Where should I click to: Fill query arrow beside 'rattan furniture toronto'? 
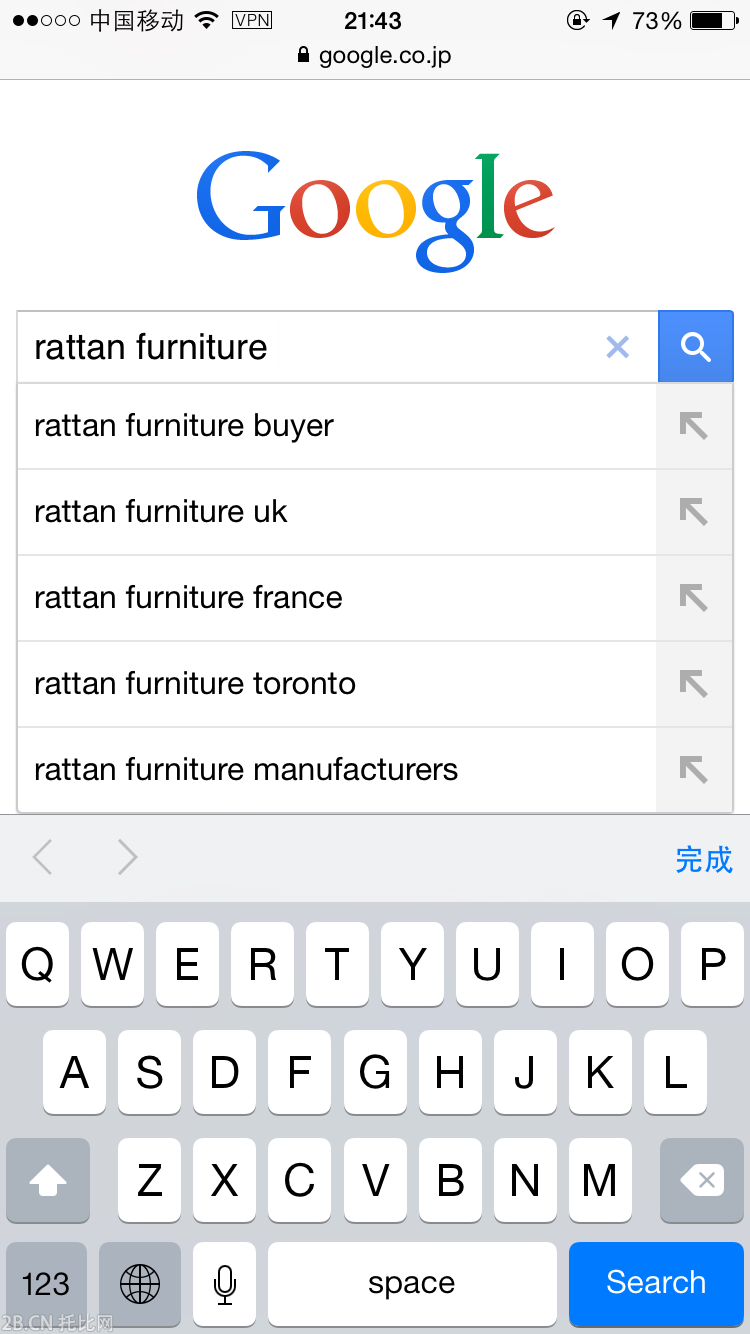694,684
